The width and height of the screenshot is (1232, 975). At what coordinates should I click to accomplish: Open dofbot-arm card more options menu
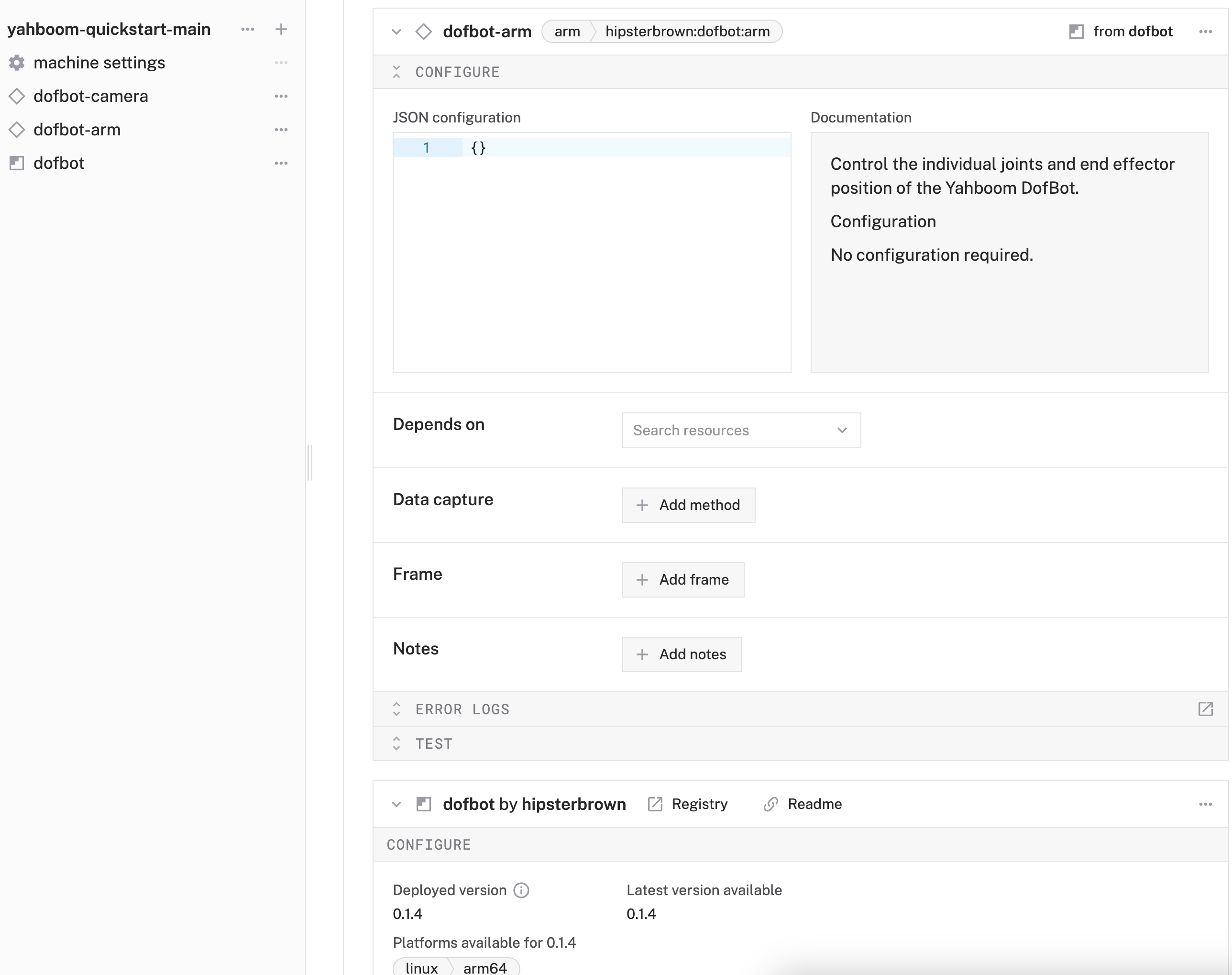pyautogui.click(x=1205, y=32)
